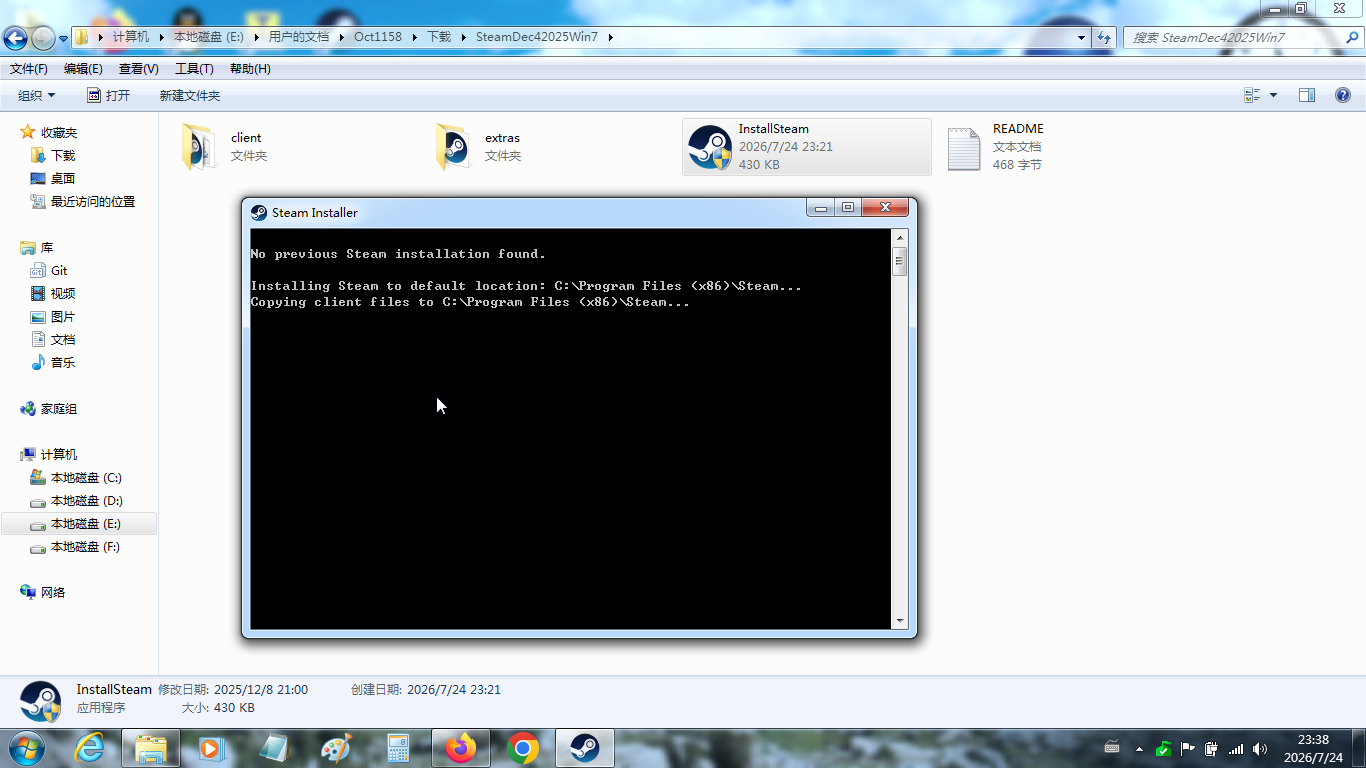The image size is (1366, 768).
Task: Open the 音乐 library in navigation pane
Action: (x=62, y=363)
